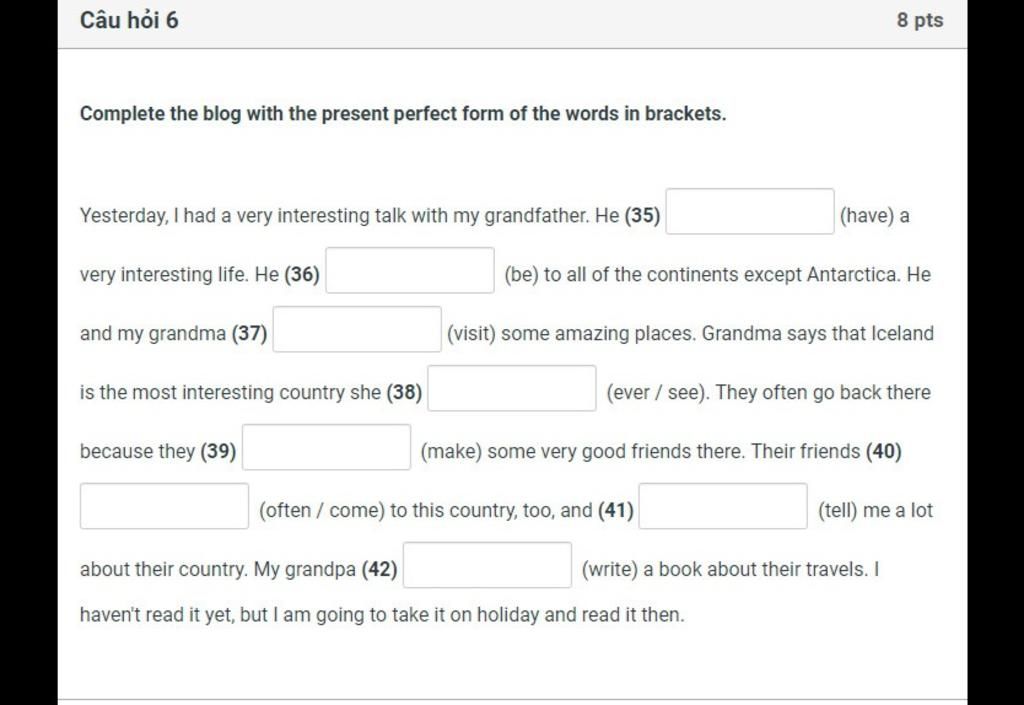Click the "Câu hỏi 6" question heading
Image resolution: width=1024 pixels, height=705 pixels.
(x=129, y=20)
